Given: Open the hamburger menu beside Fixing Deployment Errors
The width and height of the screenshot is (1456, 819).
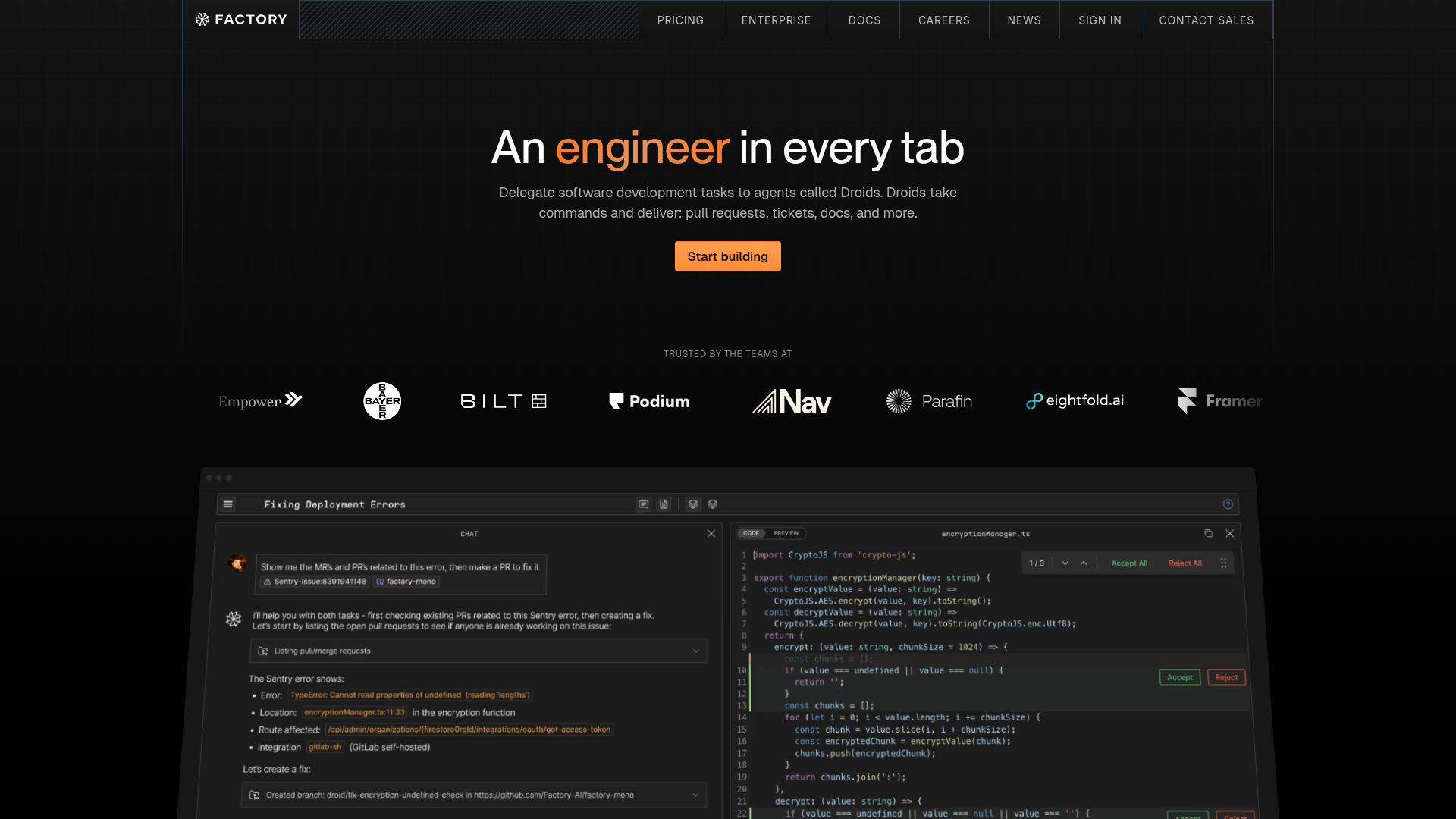Looking at the screenshot, I should coord(228,504).
